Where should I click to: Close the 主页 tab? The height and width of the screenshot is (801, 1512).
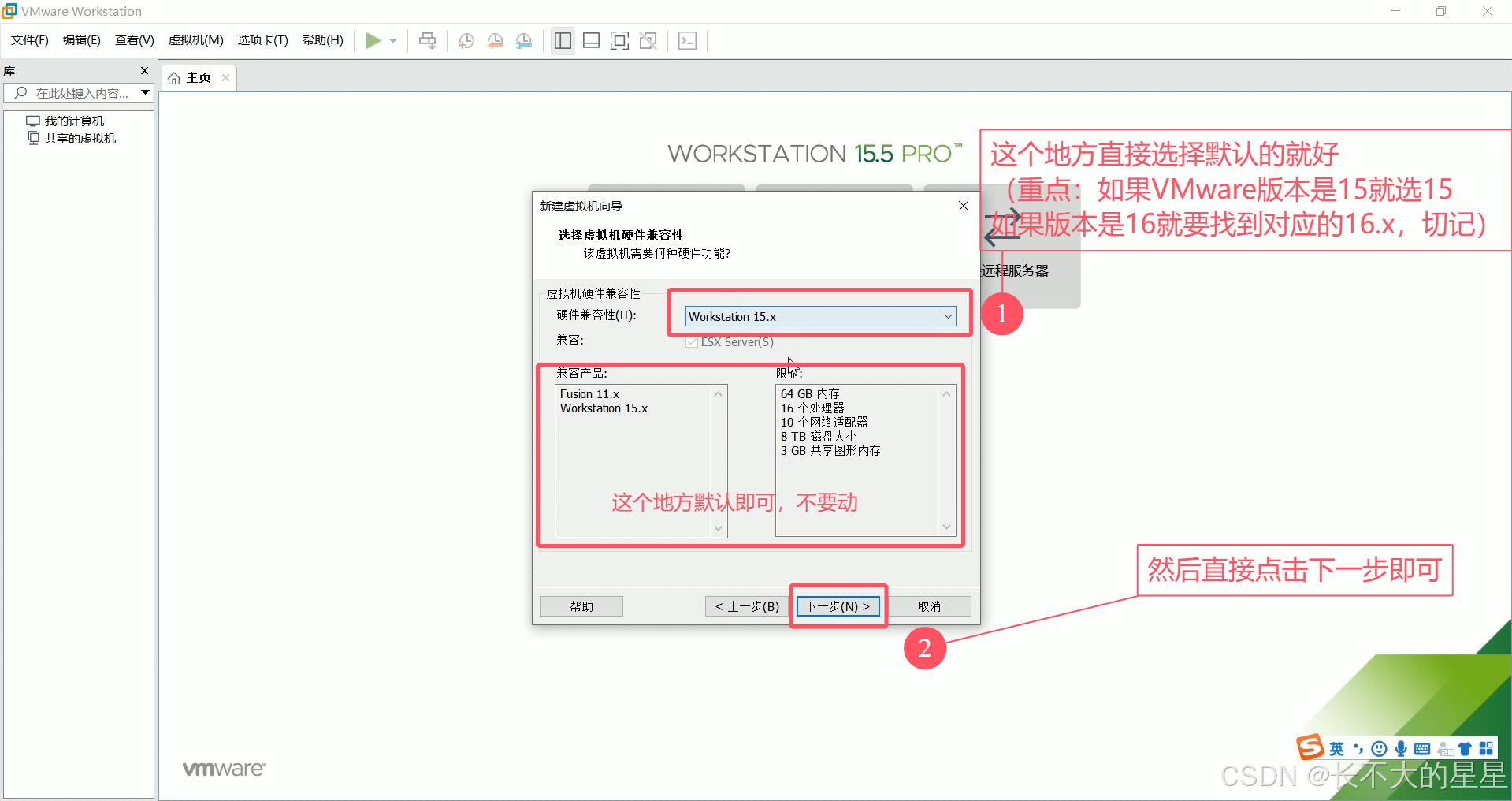pyautogui.click(x=225, y=78)
